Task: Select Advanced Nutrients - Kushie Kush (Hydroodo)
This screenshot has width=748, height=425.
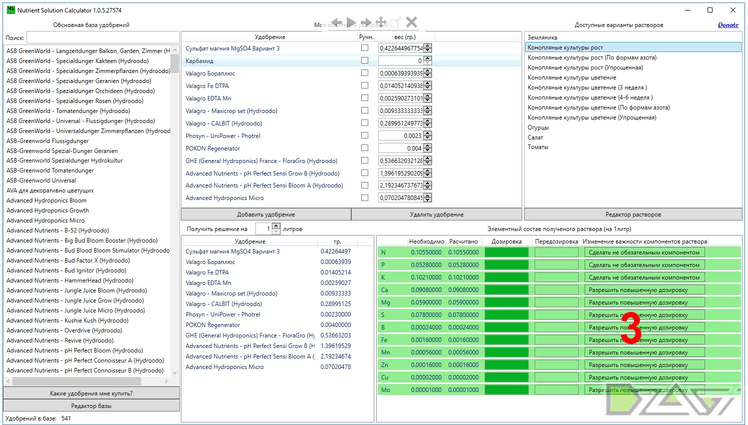Action: 67,320
